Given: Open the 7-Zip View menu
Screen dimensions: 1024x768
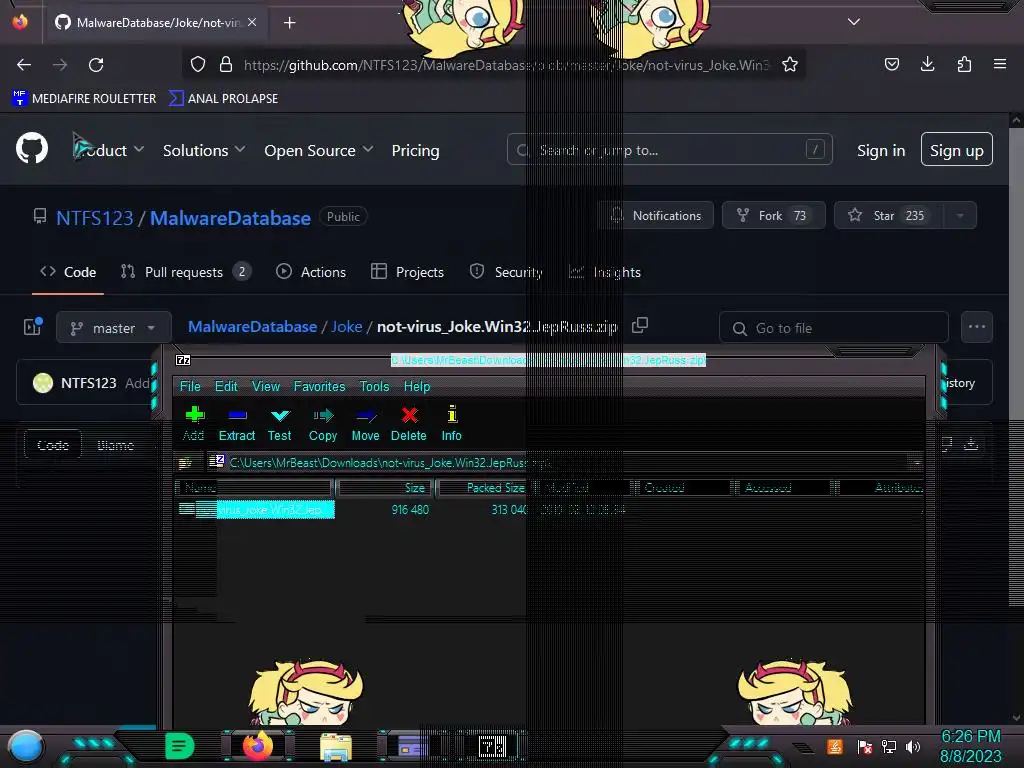Looking at the screenshot, I should pos(266,386).
